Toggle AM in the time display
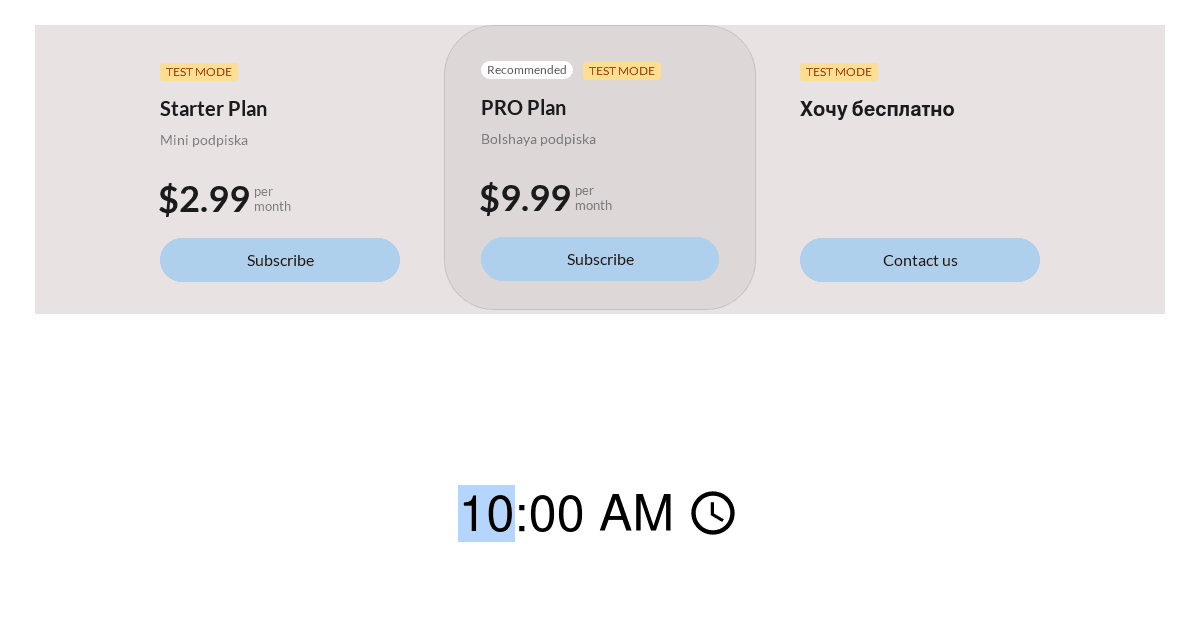This screenshot has height=630, width=1200. tap(635, 513)
